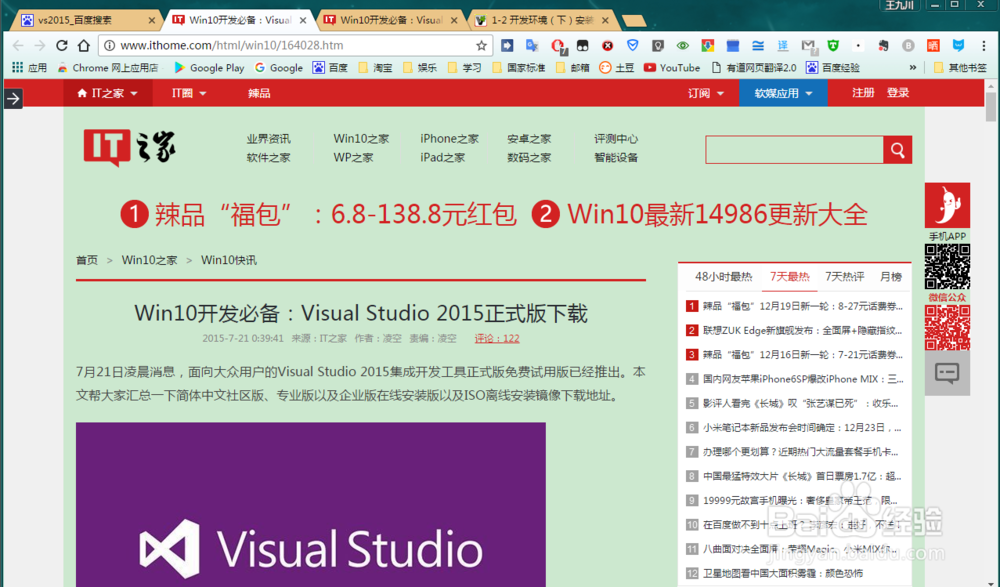Open the 安卓之家 category link
This screenshot has width=1000, height=587.
click(529, 138)
